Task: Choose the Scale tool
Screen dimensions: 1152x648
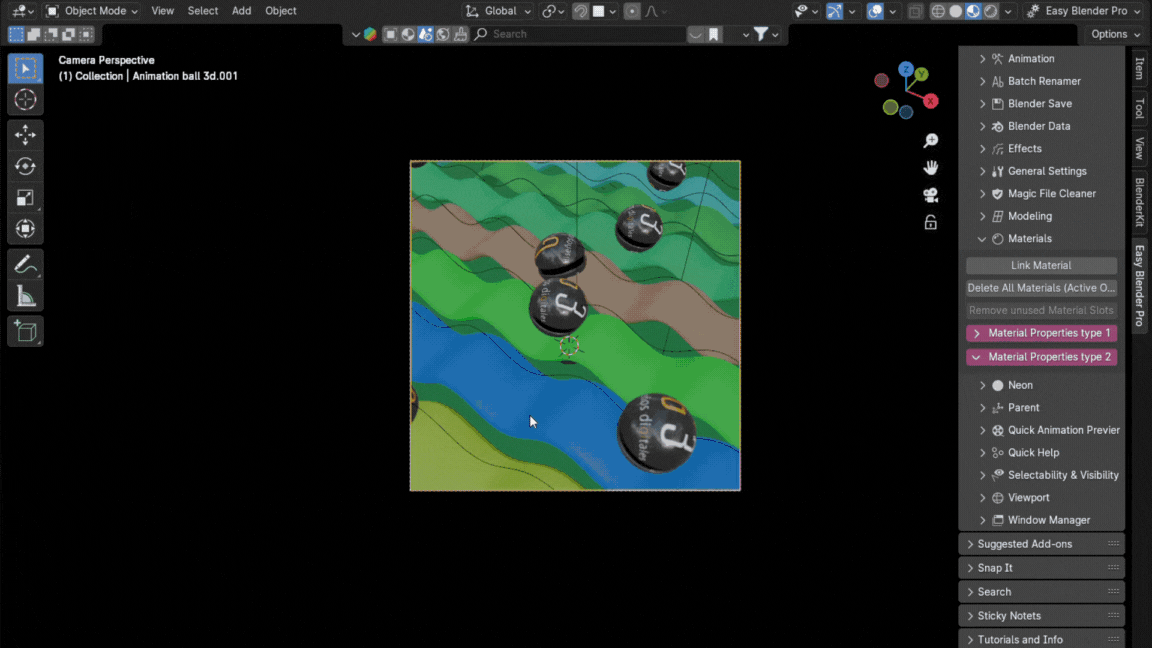Action: click(x=25, y=198)
